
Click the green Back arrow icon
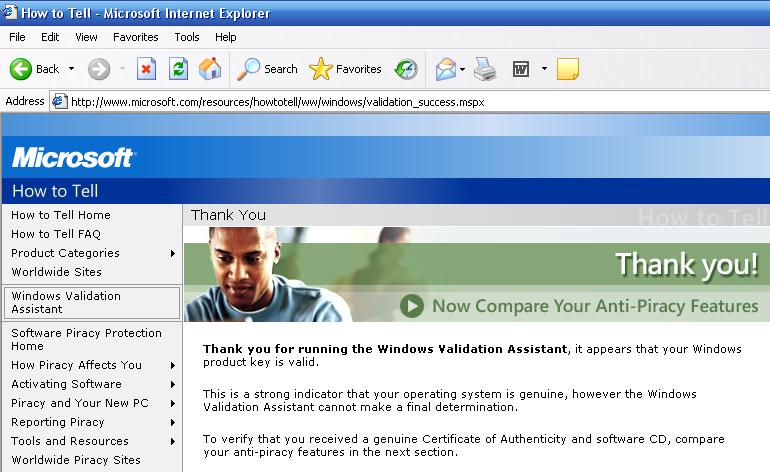click(21, 69)
